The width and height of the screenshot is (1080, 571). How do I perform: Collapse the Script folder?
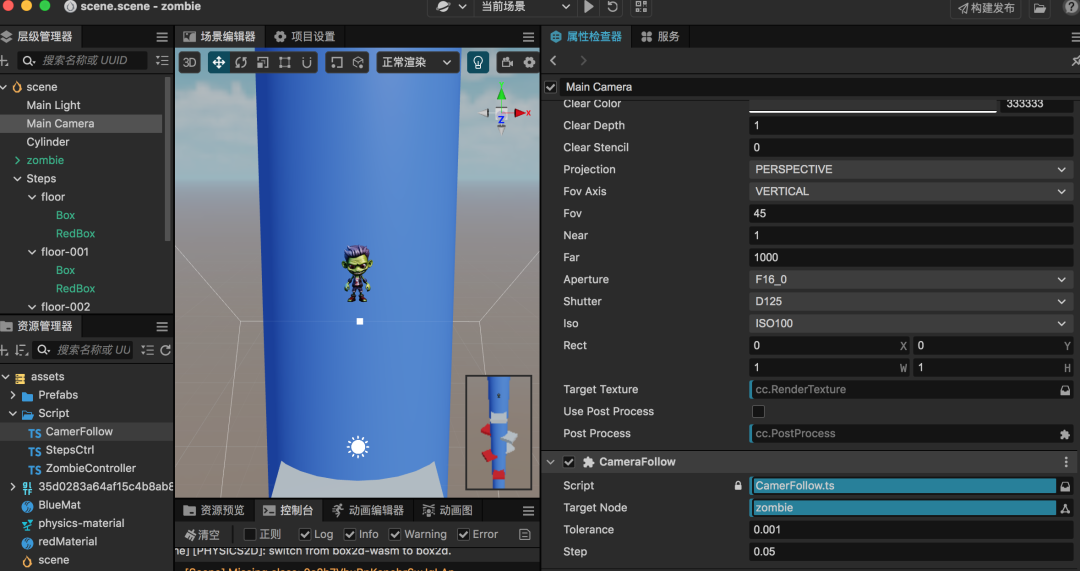[13, 413]
